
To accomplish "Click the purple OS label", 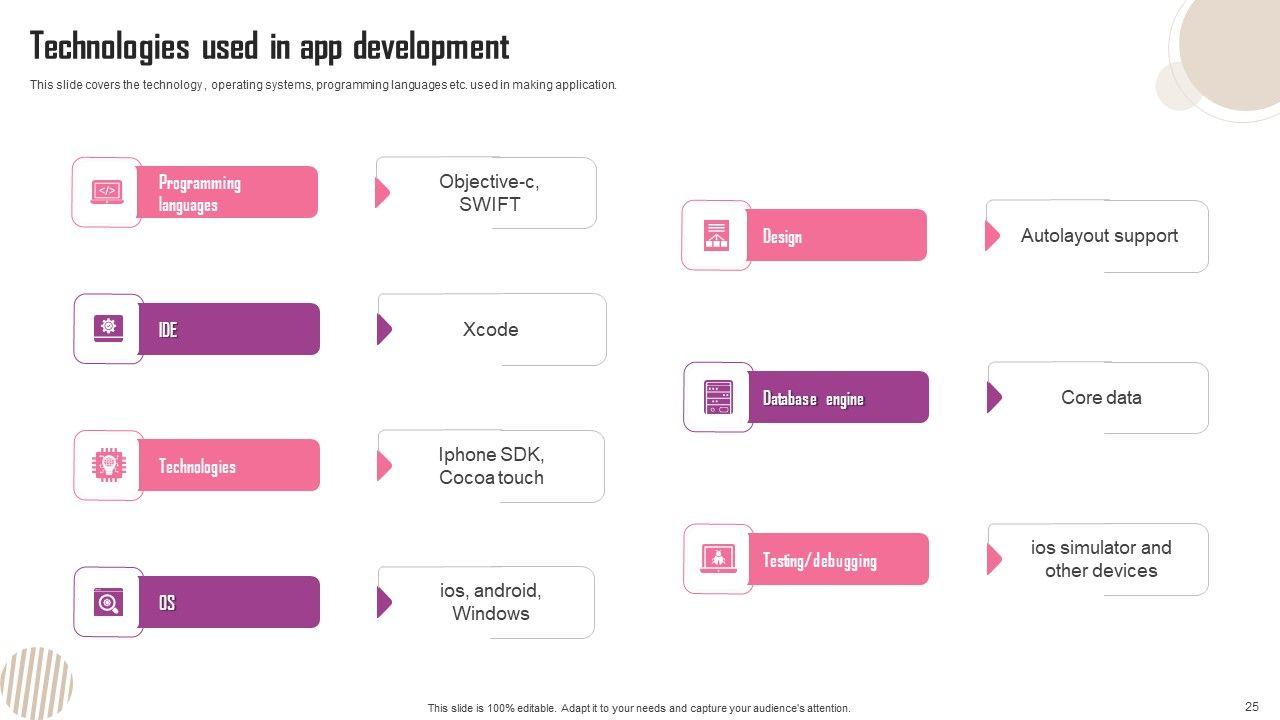I will coord(229,602).
